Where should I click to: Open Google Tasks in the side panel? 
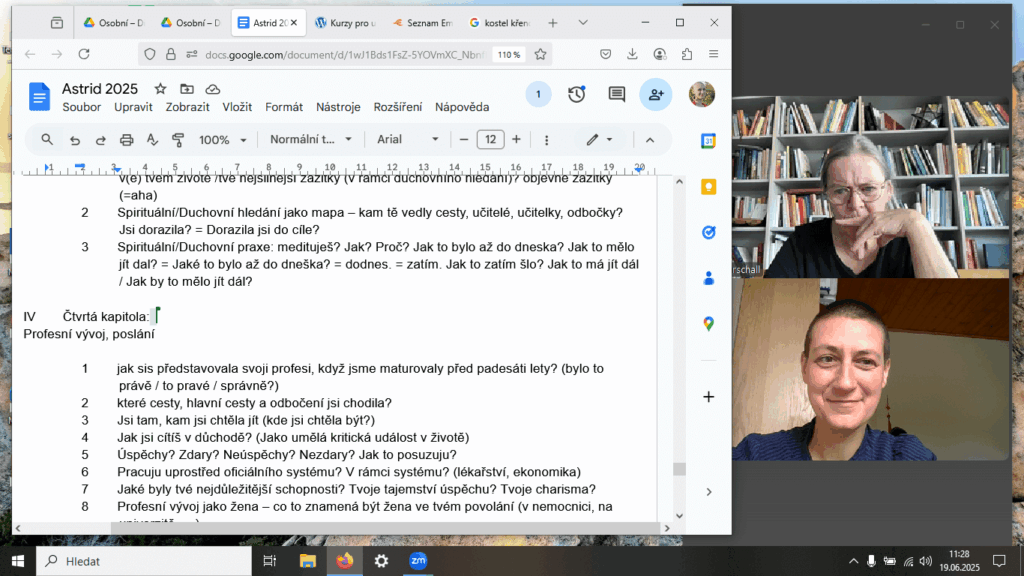coord(708,232)
